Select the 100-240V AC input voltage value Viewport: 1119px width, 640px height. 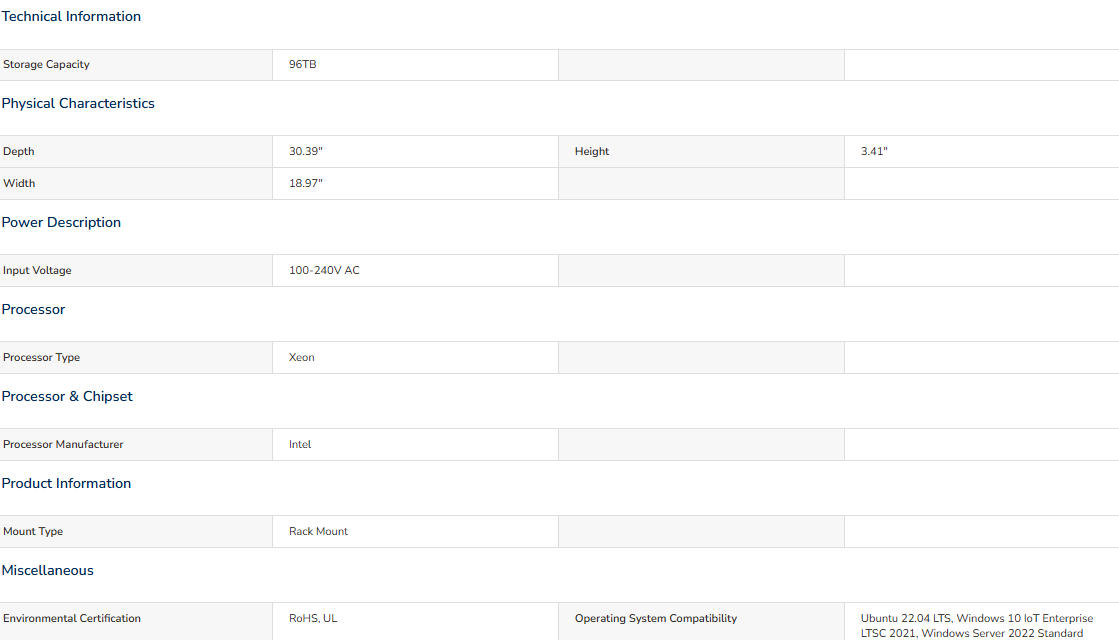[324, 270]
